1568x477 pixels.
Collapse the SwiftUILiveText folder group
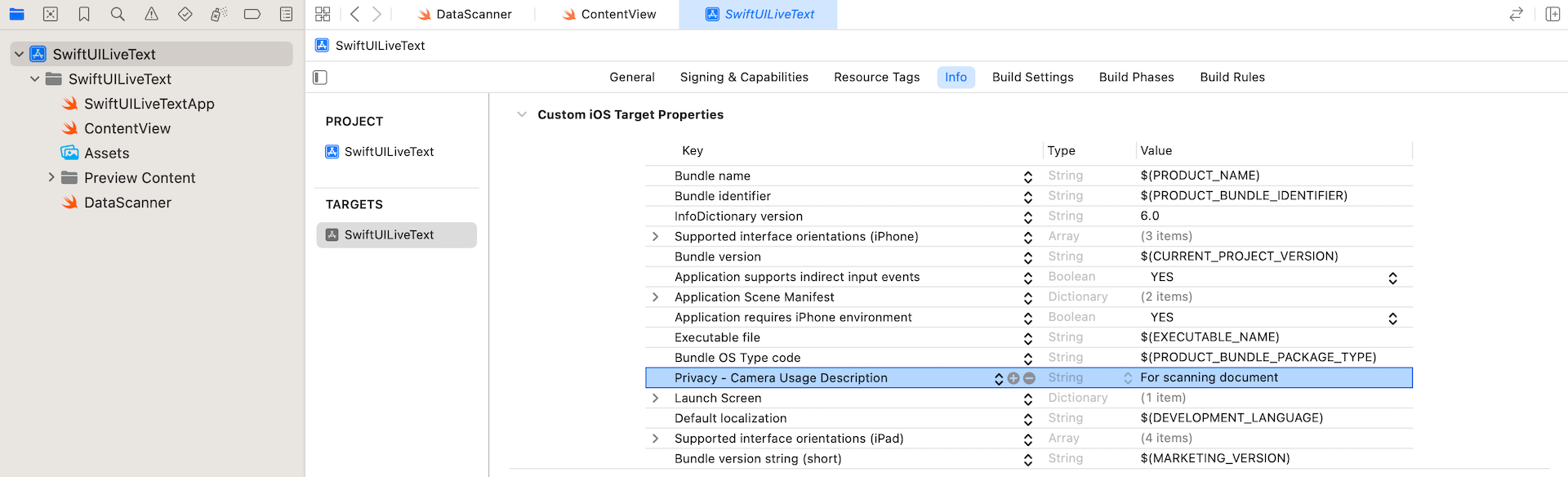(34, 79)
